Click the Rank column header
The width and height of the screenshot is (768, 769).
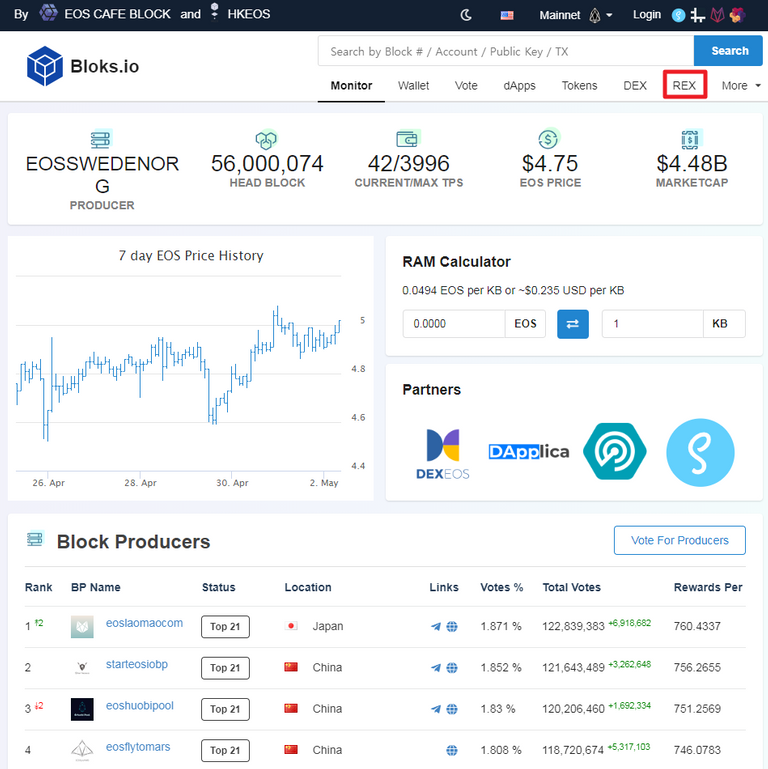pos(38,587)
